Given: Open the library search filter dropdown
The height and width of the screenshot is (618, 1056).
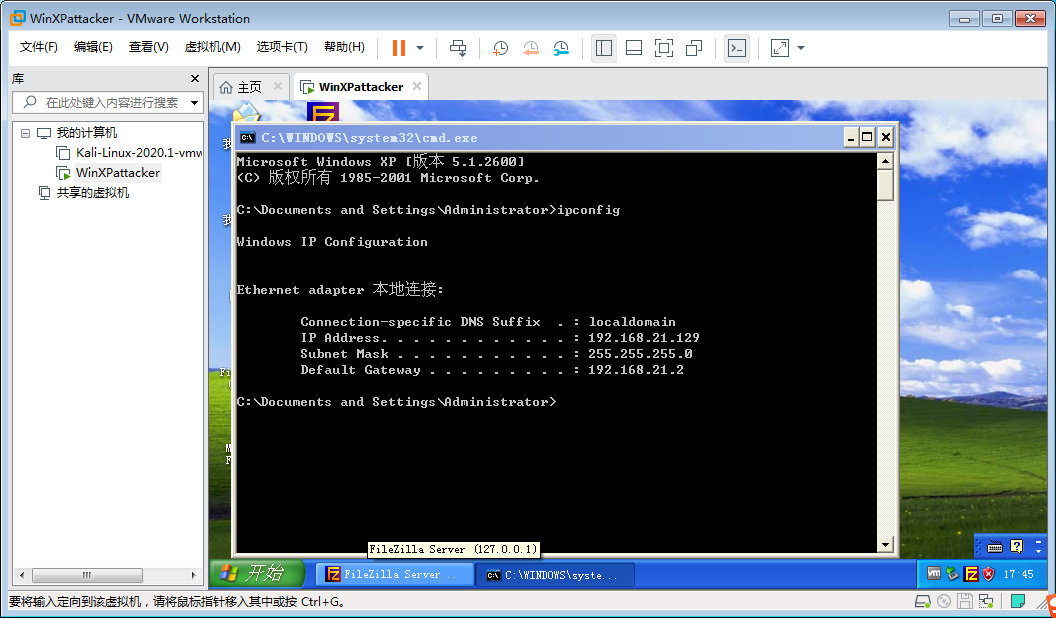Looking at the screenshot, I should 195,102.
